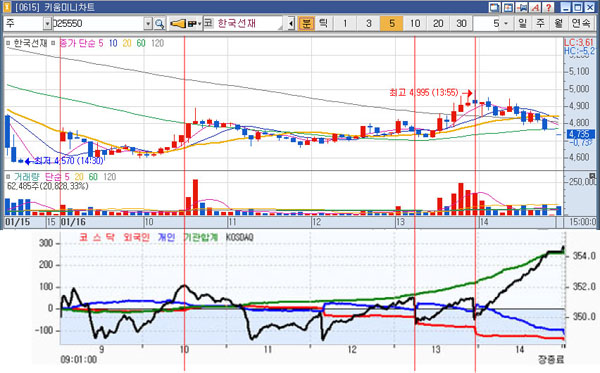The image size is (600, 373).
Task: Click the stock code field 025550
Action: pyautogui.click(x=98, y=24)
